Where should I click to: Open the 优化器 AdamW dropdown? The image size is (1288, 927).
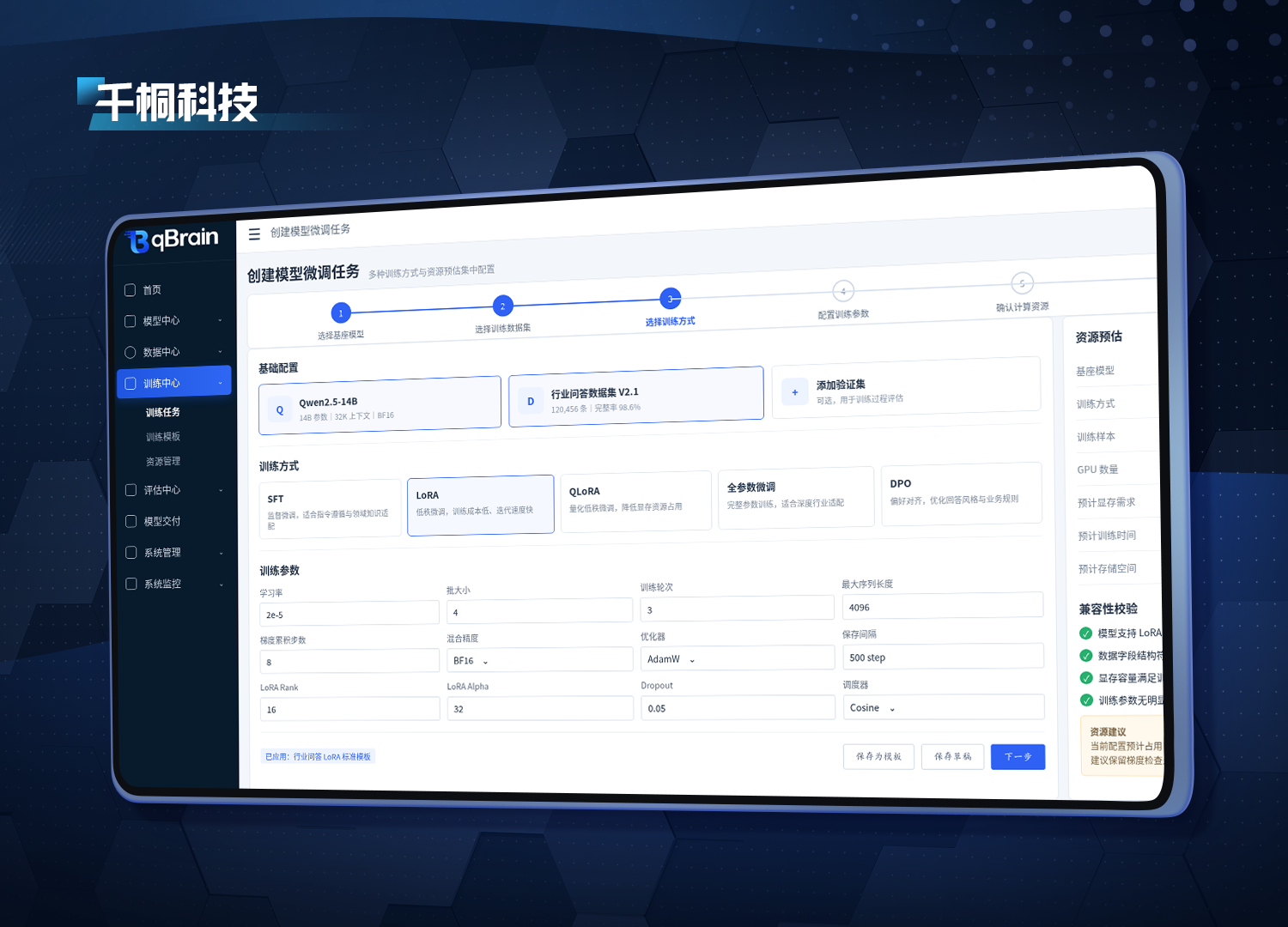tap(738, 658)
